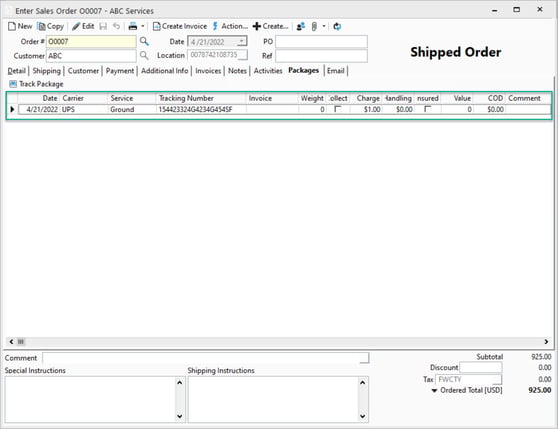Click into the PO input field

321,42
